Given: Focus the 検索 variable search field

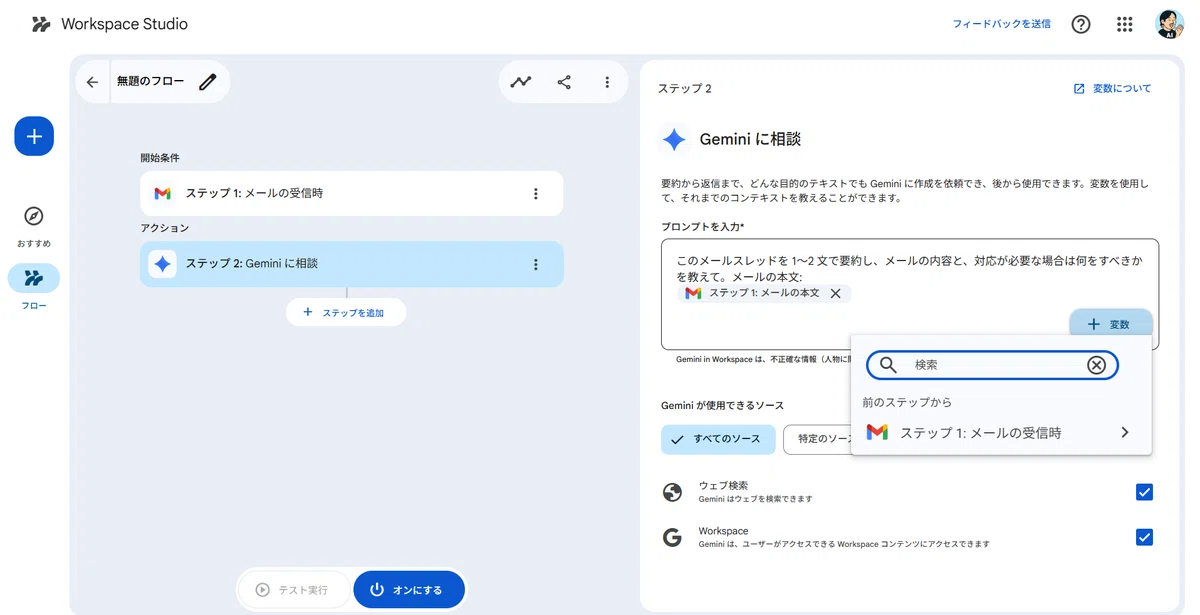Looking at the screenshot, I should click(x=992, y=365).
